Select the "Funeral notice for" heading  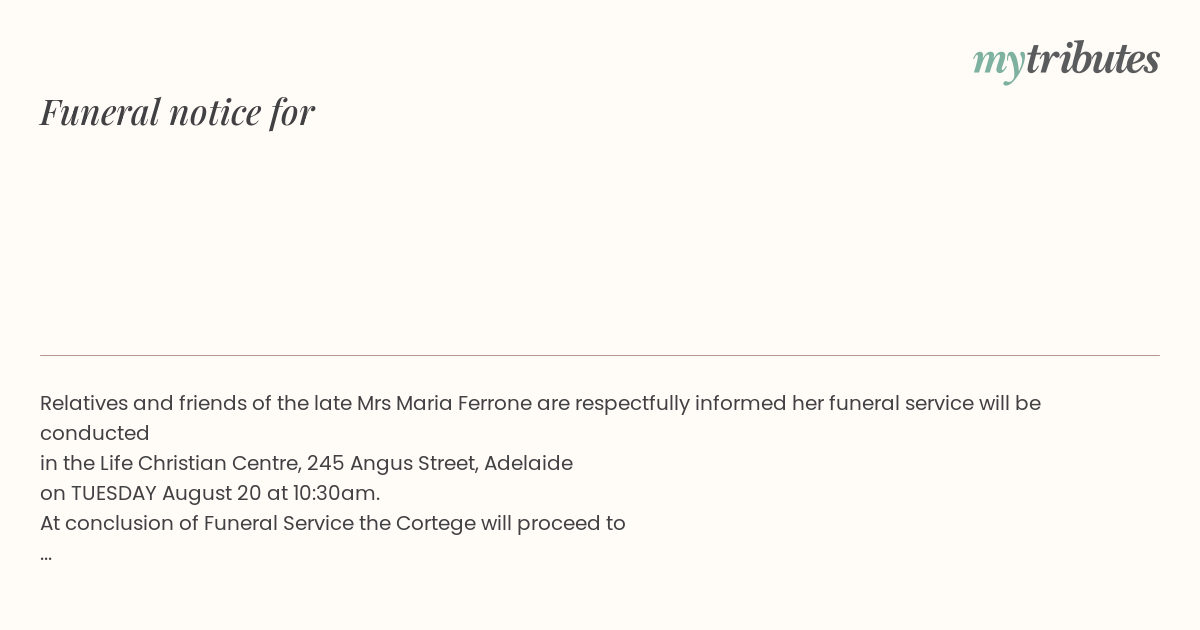(177, 112)
